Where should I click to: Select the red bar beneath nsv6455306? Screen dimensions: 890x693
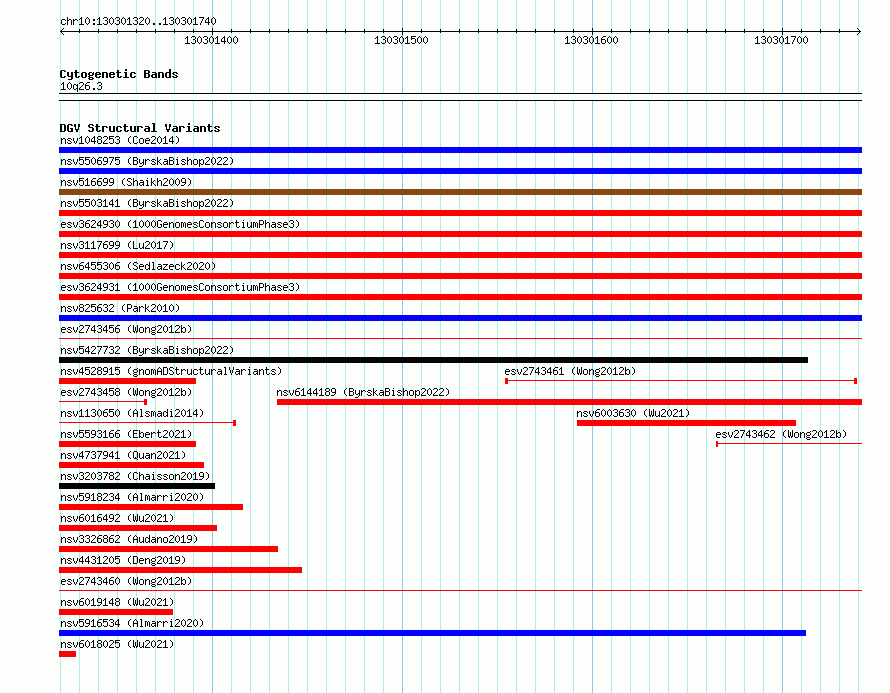coord(460,276)
